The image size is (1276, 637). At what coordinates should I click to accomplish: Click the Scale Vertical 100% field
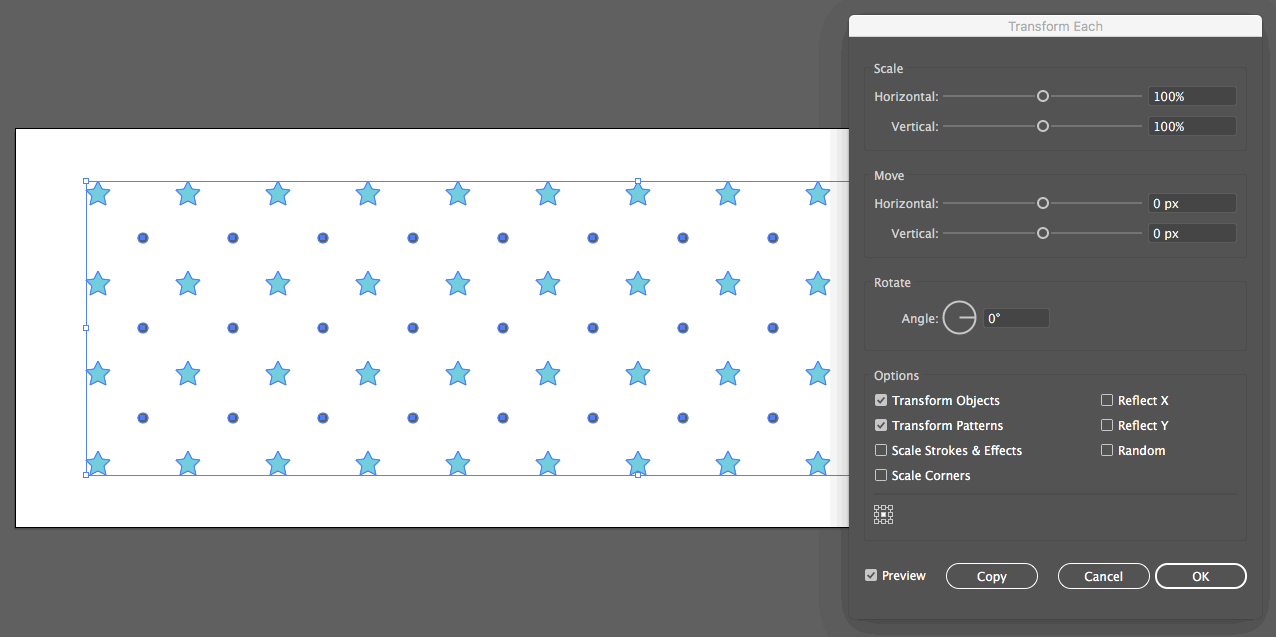[x=1192, y=127]
